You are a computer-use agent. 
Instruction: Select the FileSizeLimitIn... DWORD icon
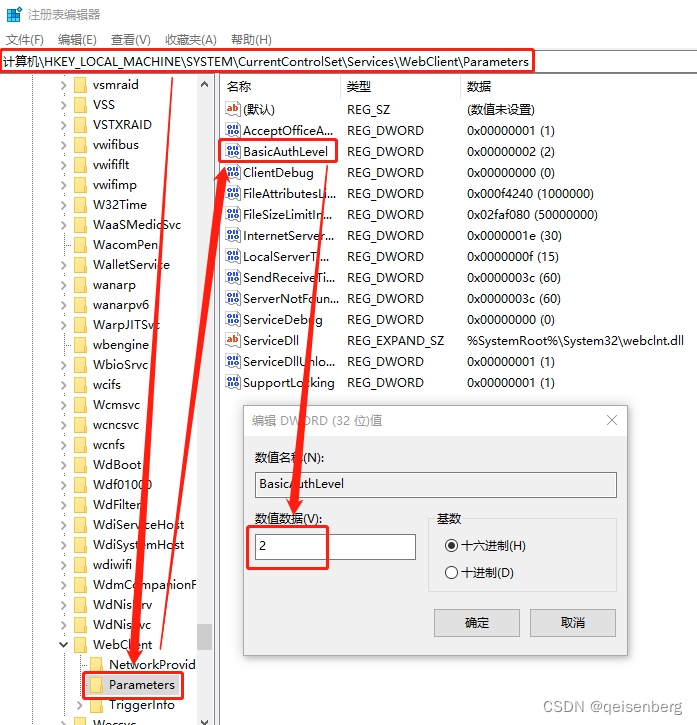tap(233, 214)
